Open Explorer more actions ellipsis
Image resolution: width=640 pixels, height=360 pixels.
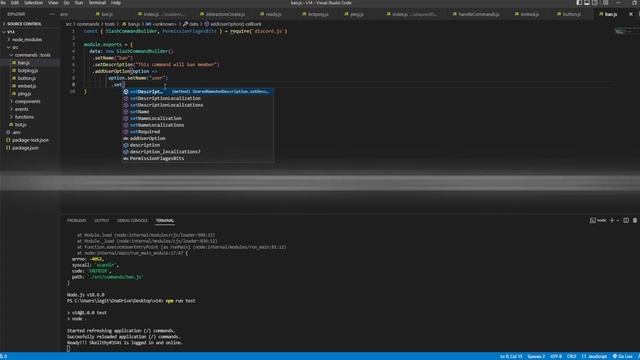[x=52, y=14]
